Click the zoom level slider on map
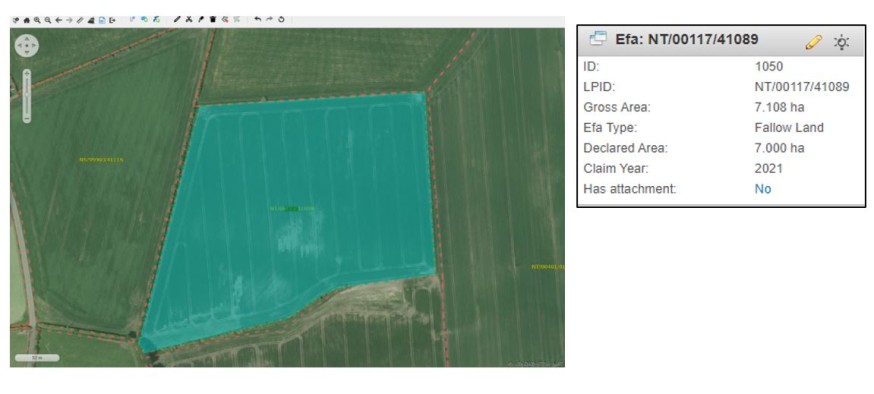 pyautogui.click(x=27, y=95)
